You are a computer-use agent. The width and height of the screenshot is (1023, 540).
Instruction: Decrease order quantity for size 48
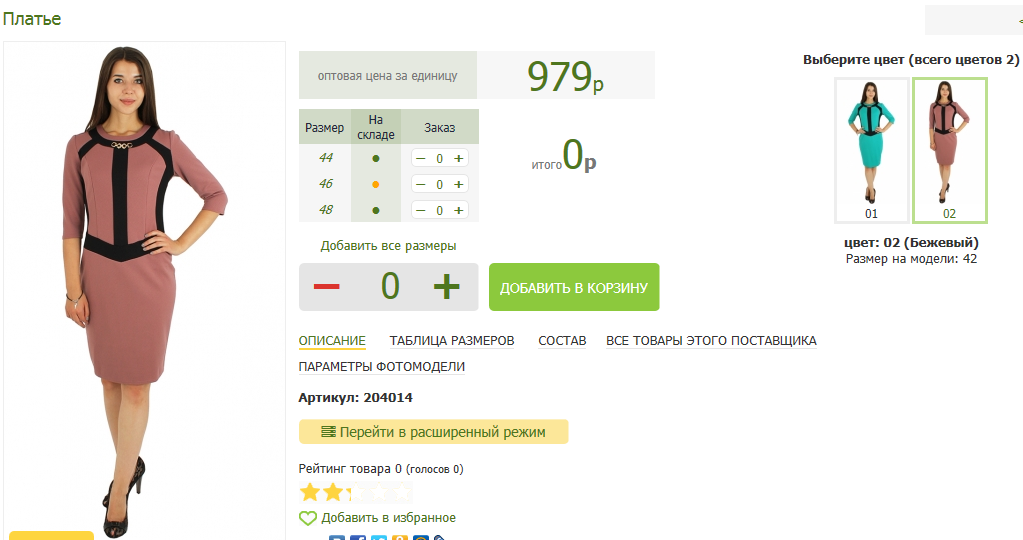coord(420,211)
